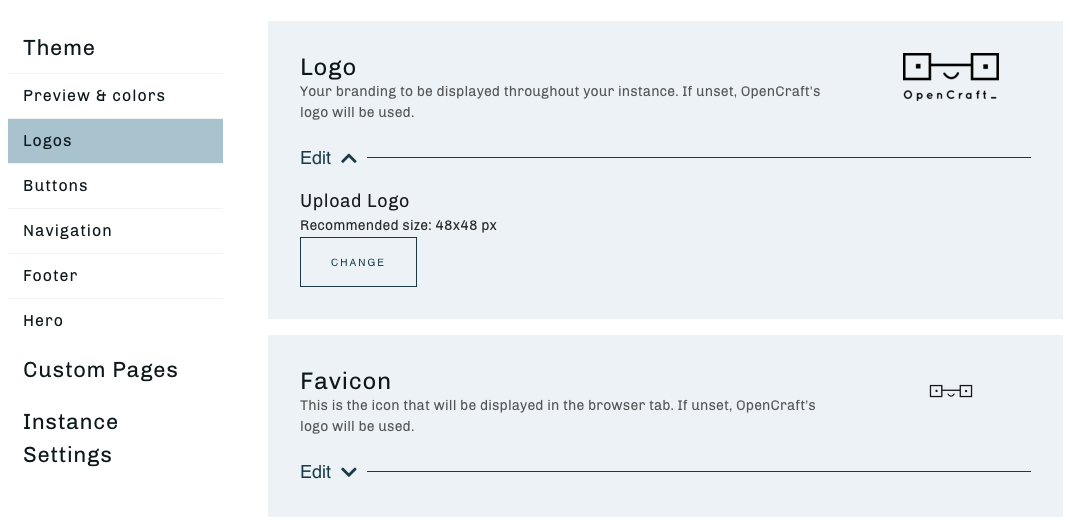The width and height of the screenshot is (1070, 528).
Task: Click the CHANGE button to upload logo
Action: click(x=358, y=262)
